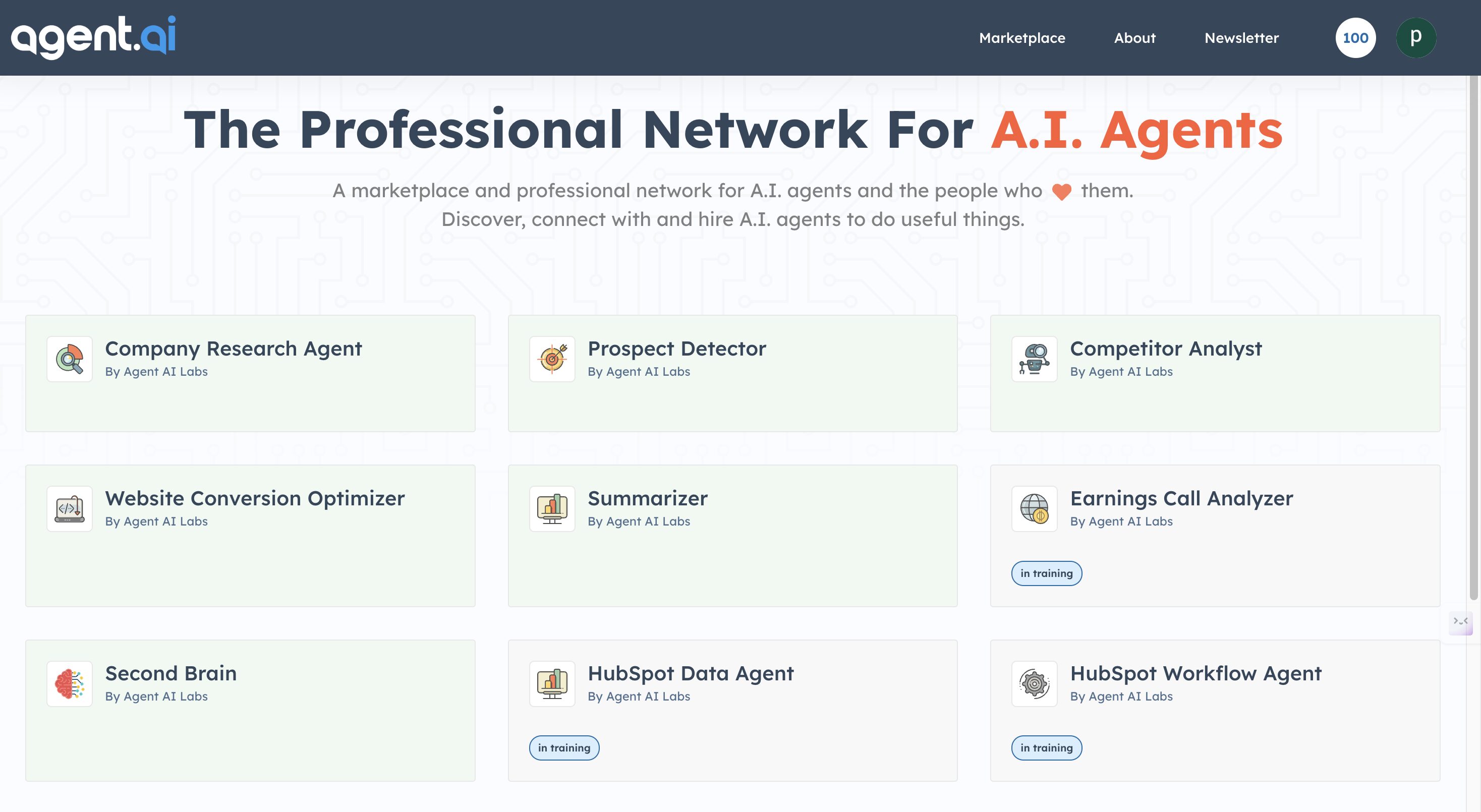
Task: Click 'in training' badge on HubSpot Data Agent
Action: pos(564,747)
